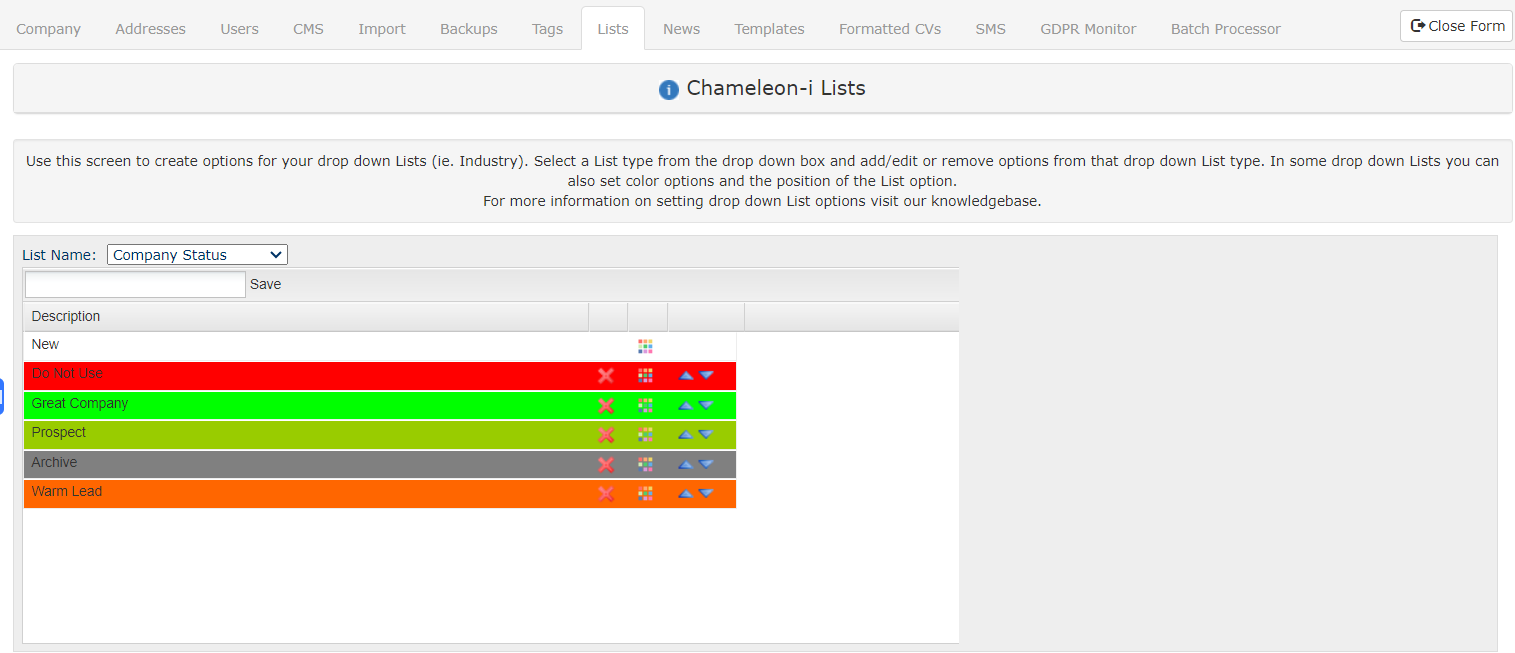Move Warm Lead up
1515x653 pixels.
click(x=686, y=494)
